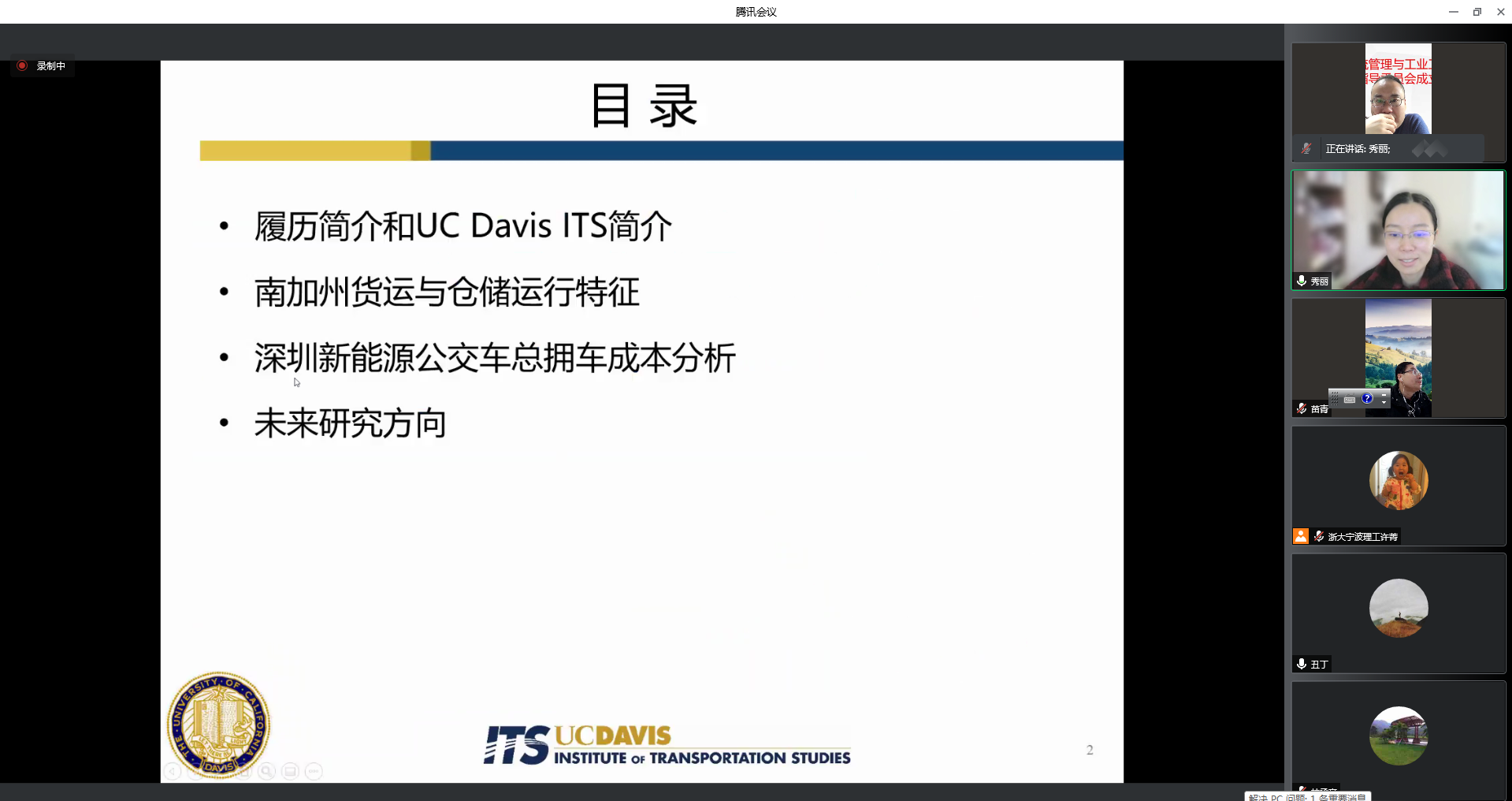Screen dimensions: 1512x801
Task: Click the previous slide arrow button
Action: pos(173,771)
